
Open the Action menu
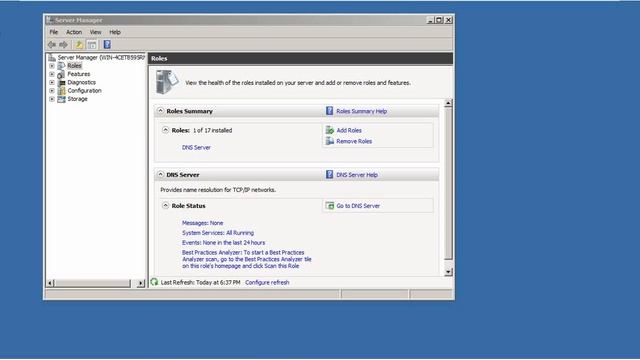[74, 32]
